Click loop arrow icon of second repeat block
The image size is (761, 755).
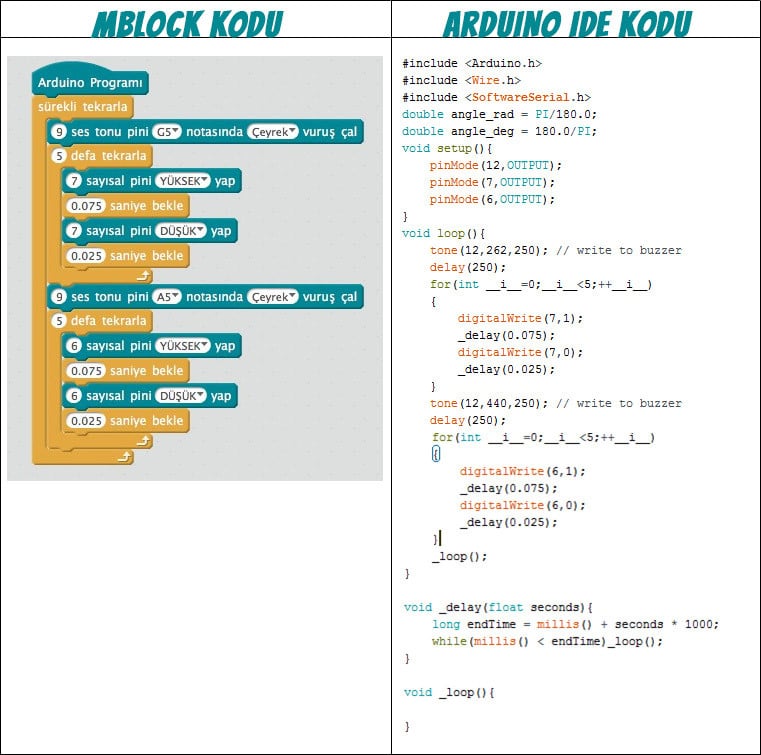(144, 441)
